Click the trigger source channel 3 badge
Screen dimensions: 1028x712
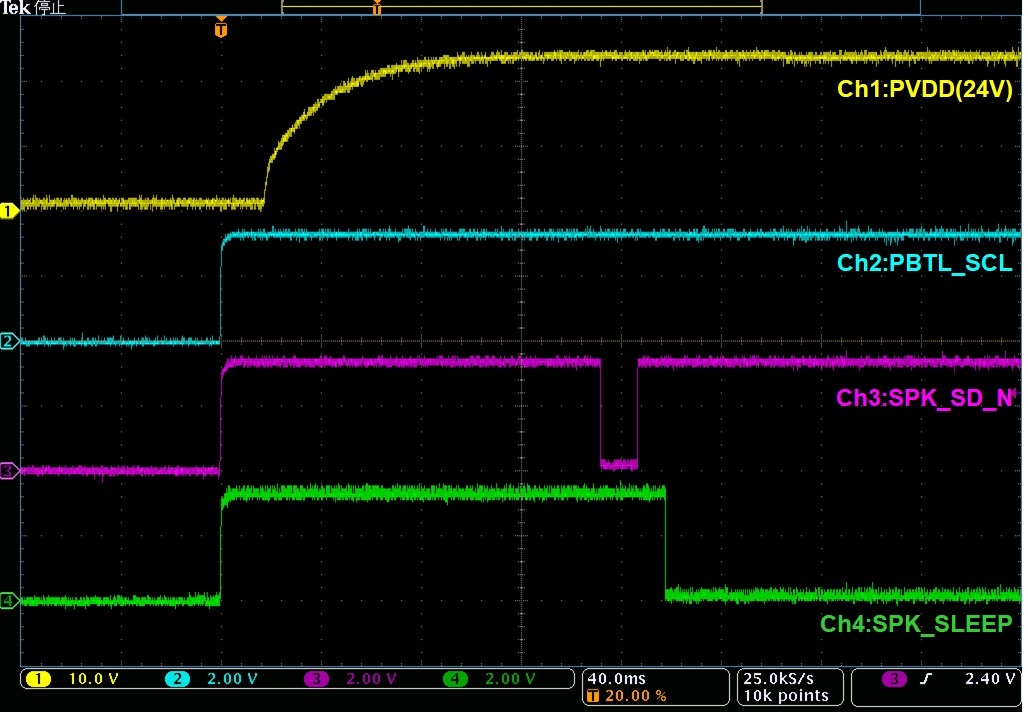(894, 679)
